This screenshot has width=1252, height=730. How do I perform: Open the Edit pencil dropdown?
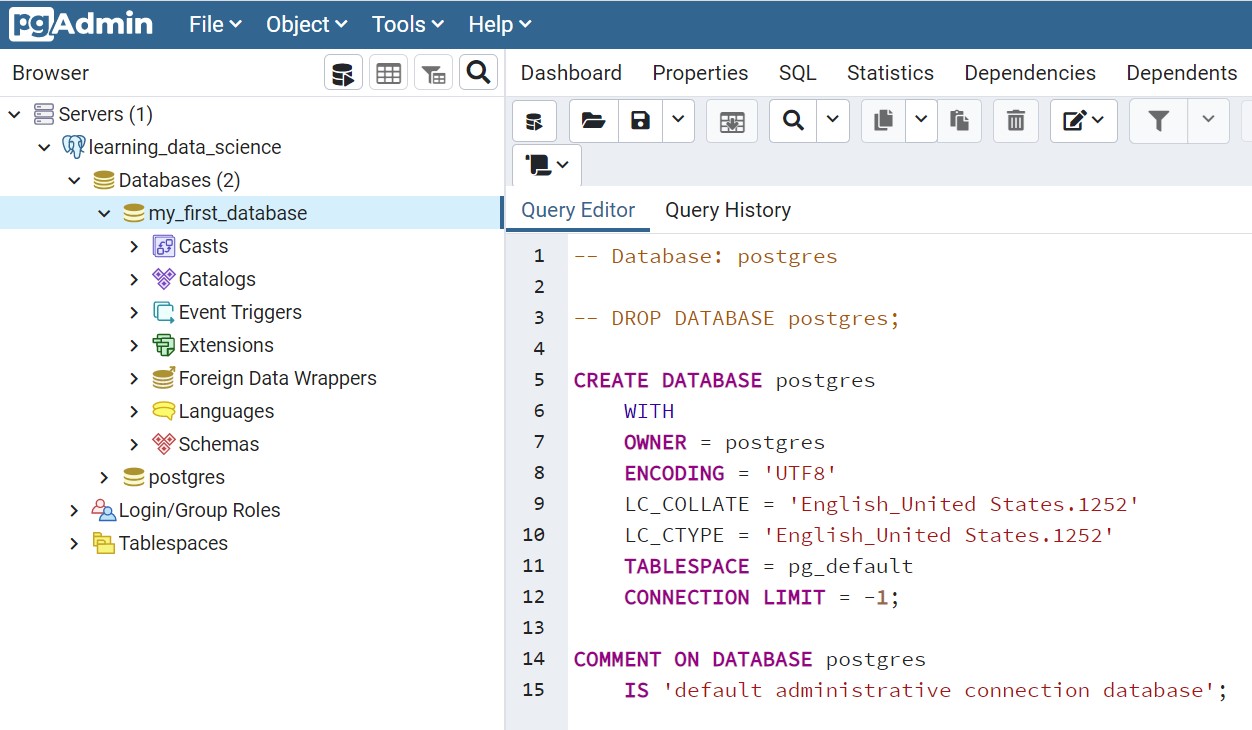pos(1083,121)
